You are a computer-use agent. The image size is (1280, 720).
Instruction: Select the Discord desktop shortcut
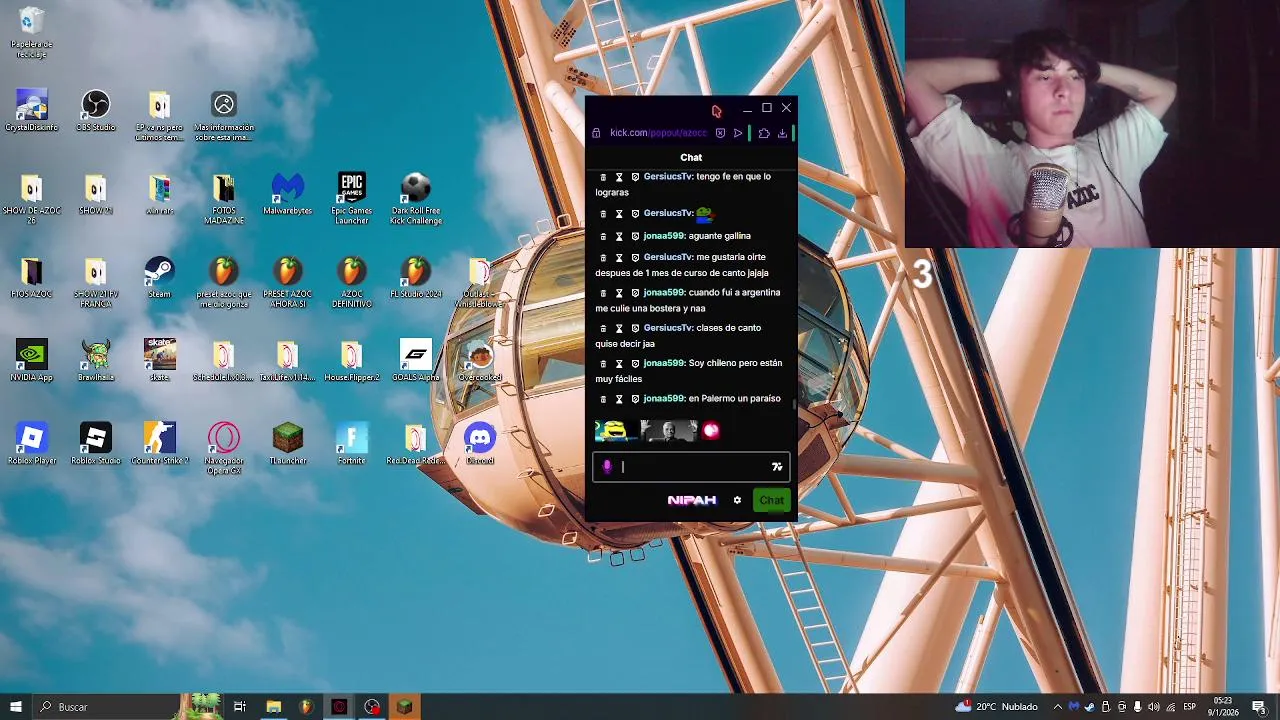pos(479,444)
